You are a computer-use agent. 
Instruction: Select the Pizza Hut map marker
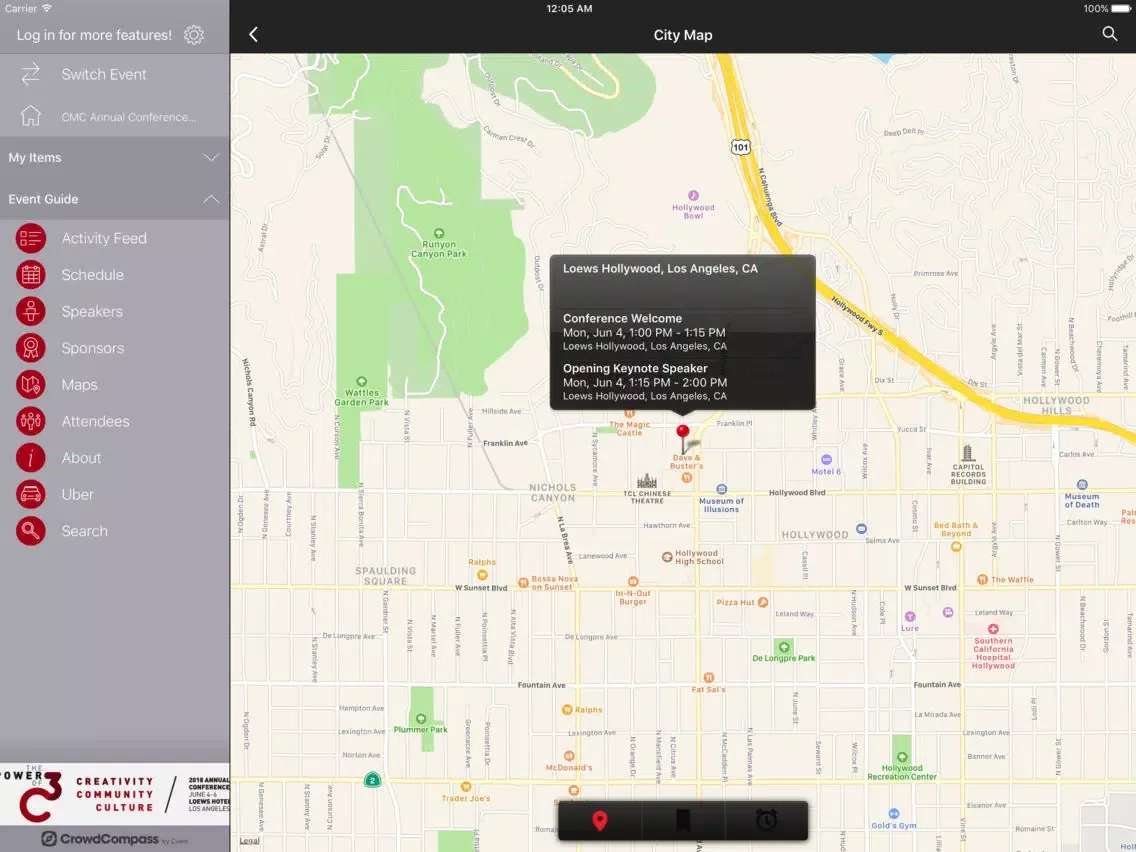tap(763, 602)
